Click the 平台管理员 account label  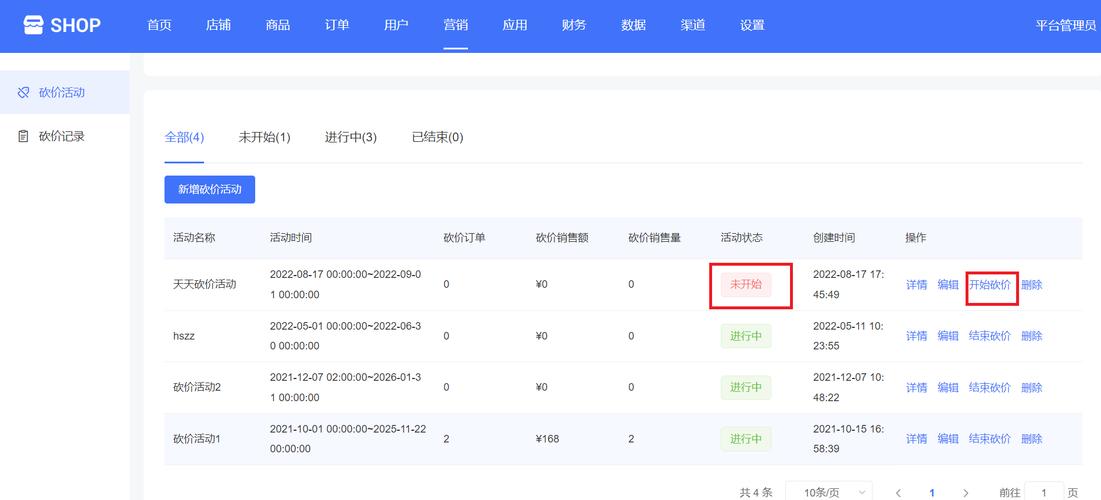click(1066, 25)
